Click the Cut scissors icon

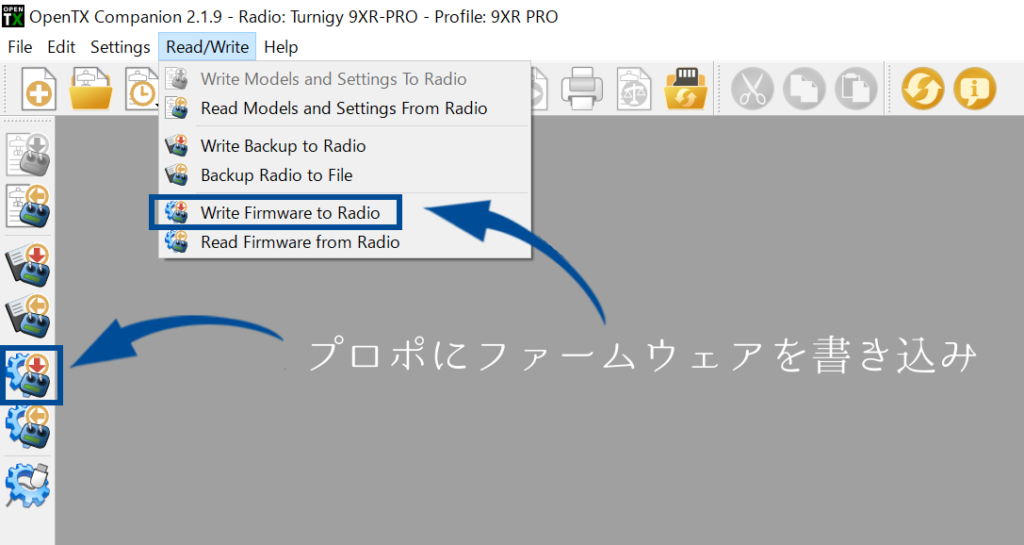tap(752, 89)
